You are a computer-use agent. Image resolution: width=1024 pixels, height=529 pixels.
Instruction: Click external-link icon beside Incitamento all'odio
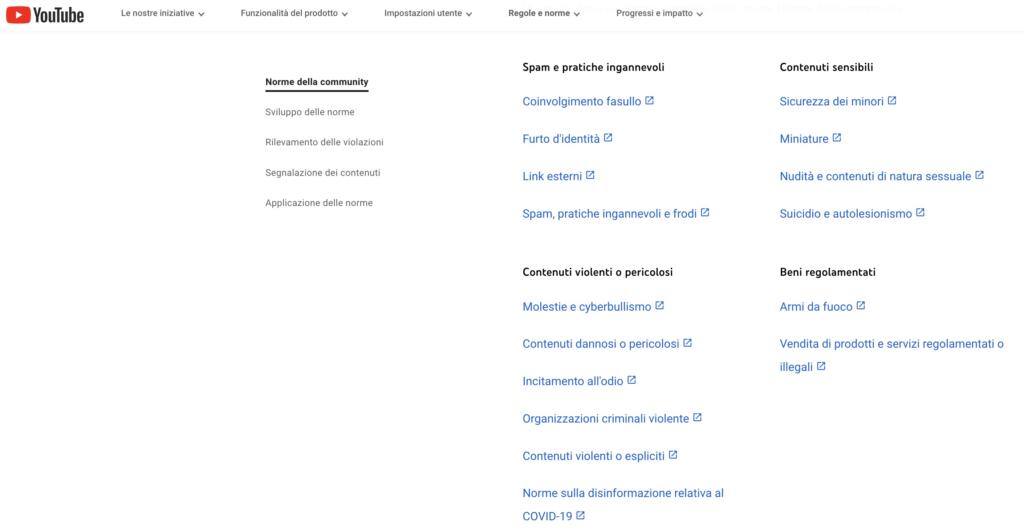[x=632, y=380]
